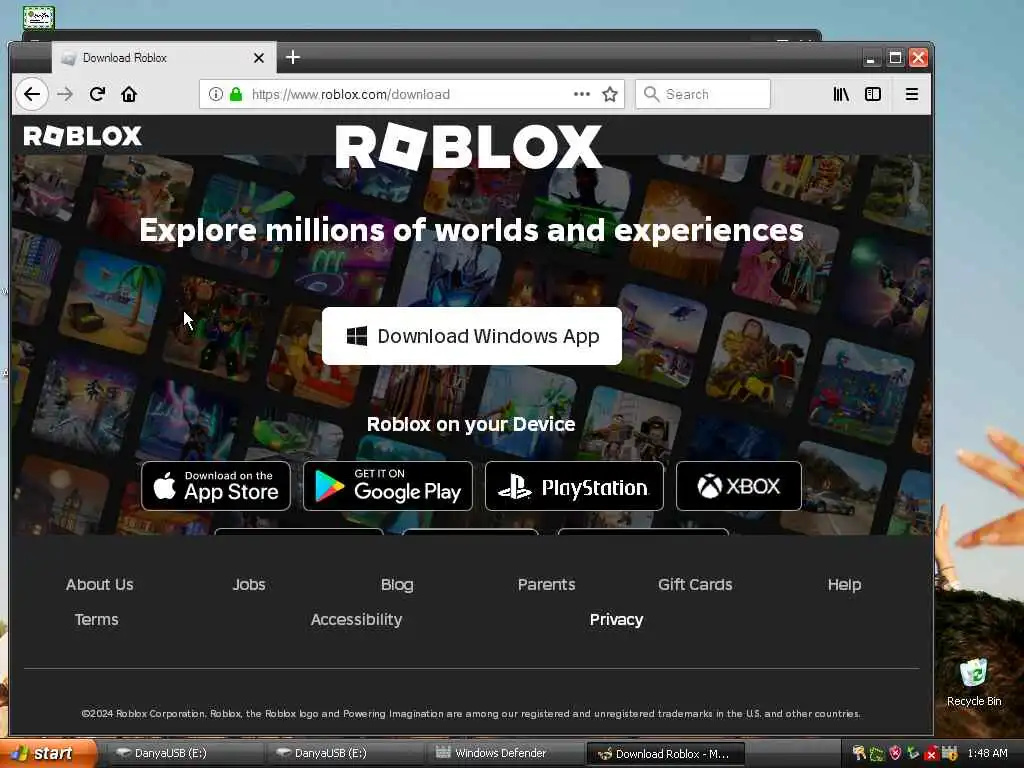
Task: Click the green padlock security icon
Action: 236,94
